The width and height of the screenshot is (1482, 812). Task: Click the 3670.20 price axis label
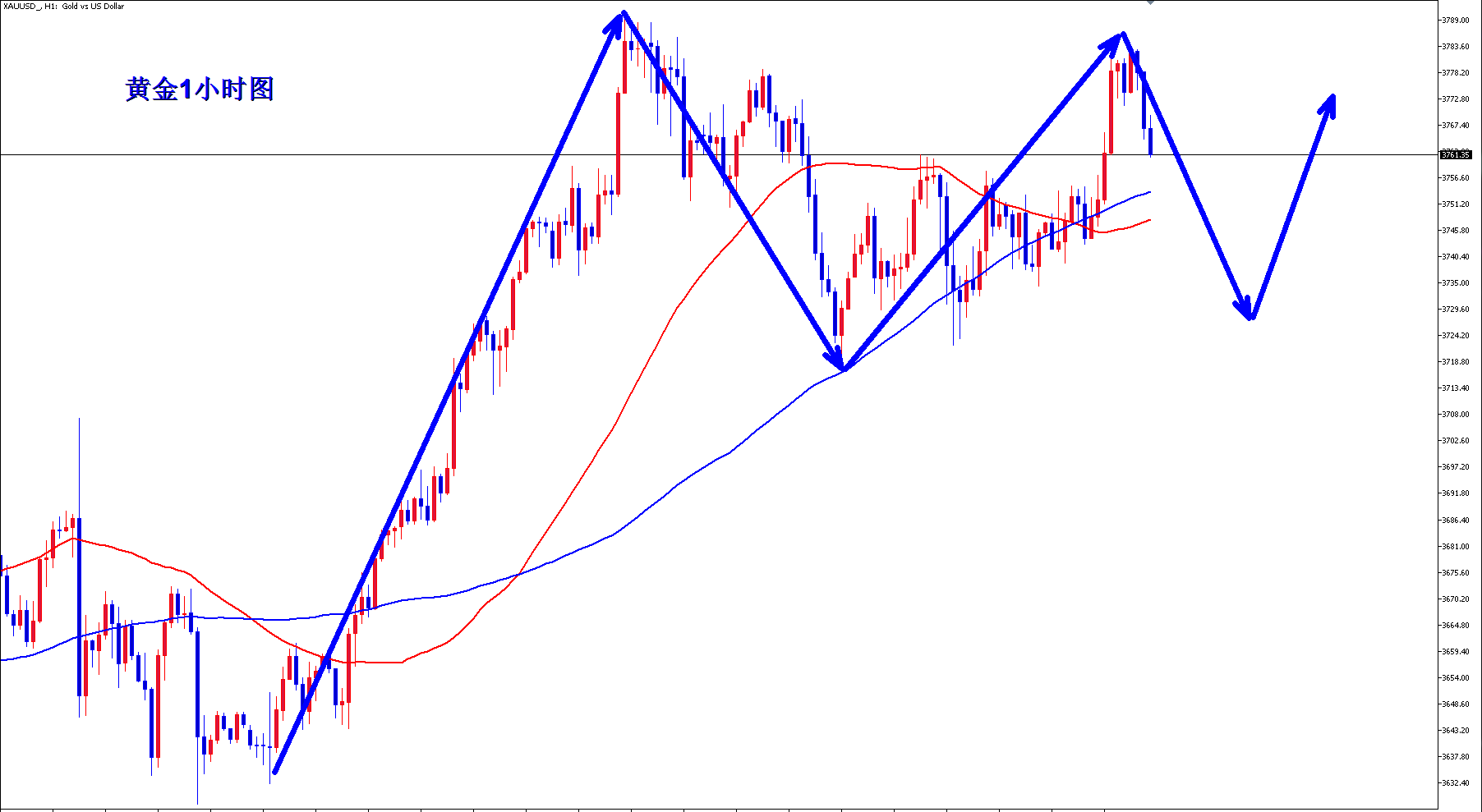1456,599
